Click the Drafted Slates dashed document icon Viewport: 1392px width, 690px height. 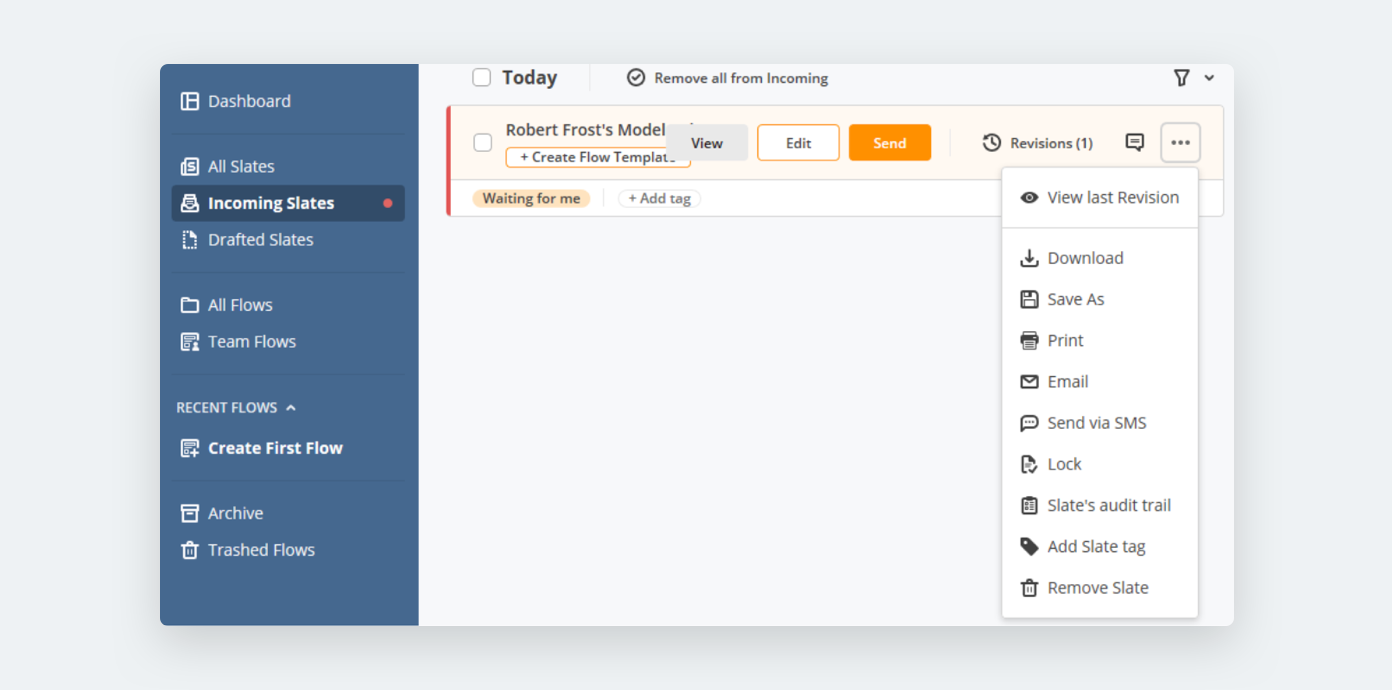point(189,240)
